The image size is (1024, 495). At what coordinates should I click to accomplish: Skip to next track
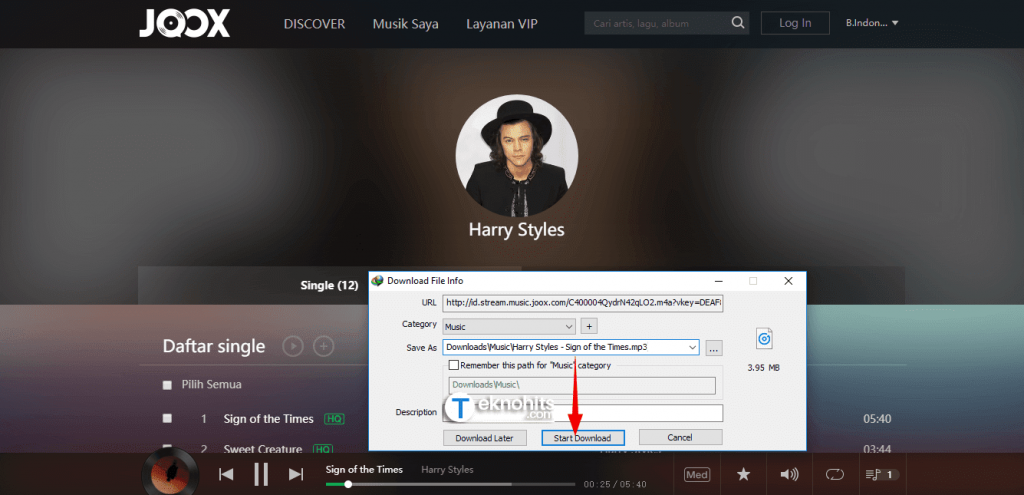click(x=296, y=474)
